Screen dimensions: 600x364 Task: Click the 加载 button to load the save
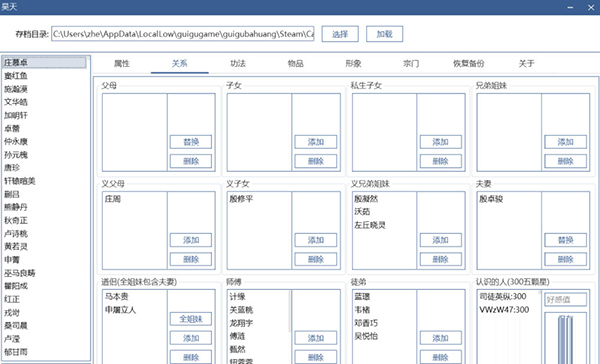(384, 34)
